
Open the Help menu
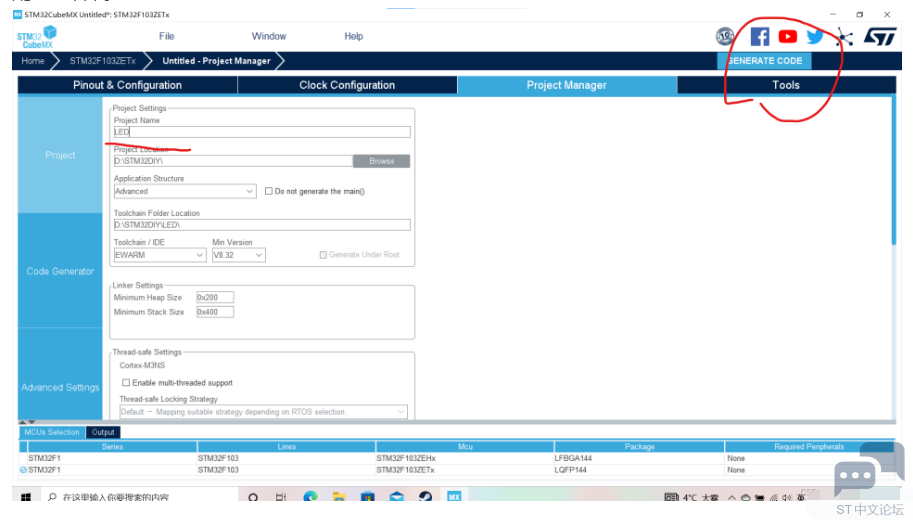(353, 36)
